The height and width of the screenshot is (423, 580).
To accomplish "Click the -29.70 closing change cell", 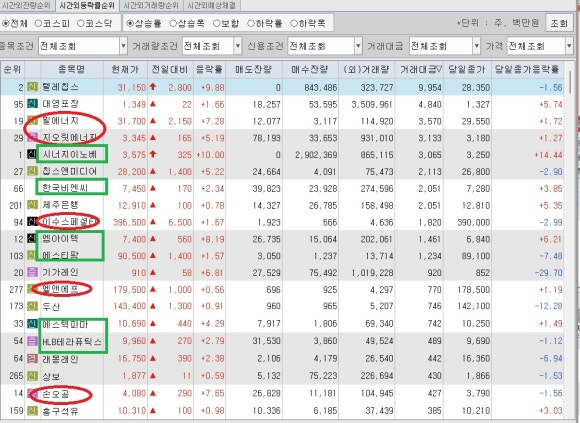I will 549,273.
